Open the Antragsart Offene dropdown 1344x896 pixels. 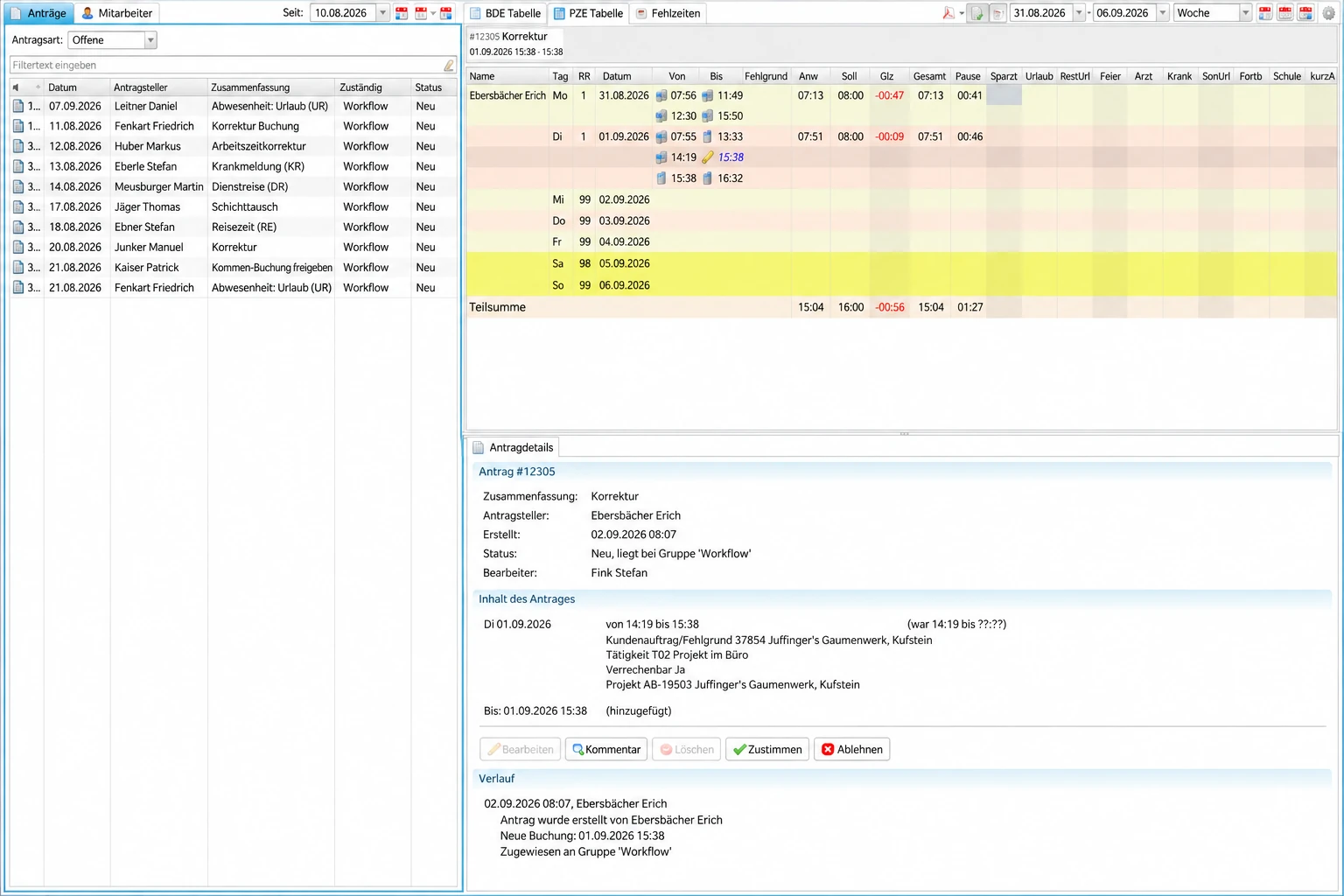150,40
